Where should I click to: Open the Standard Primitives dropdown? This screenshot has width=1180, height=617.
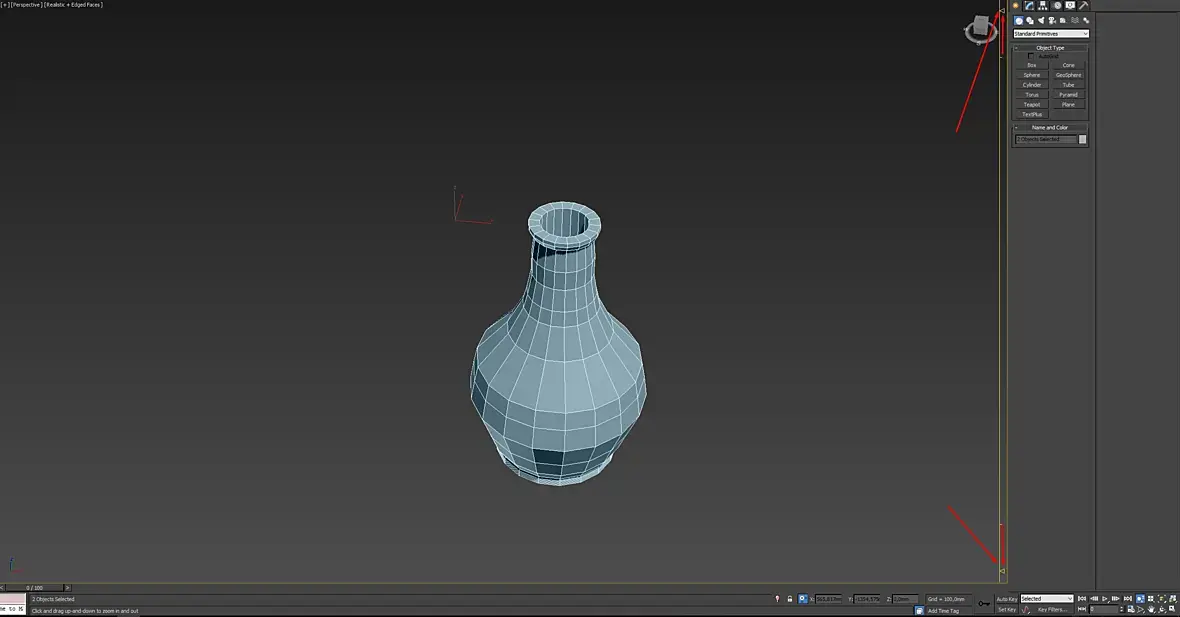click(x=1051, y=34)
